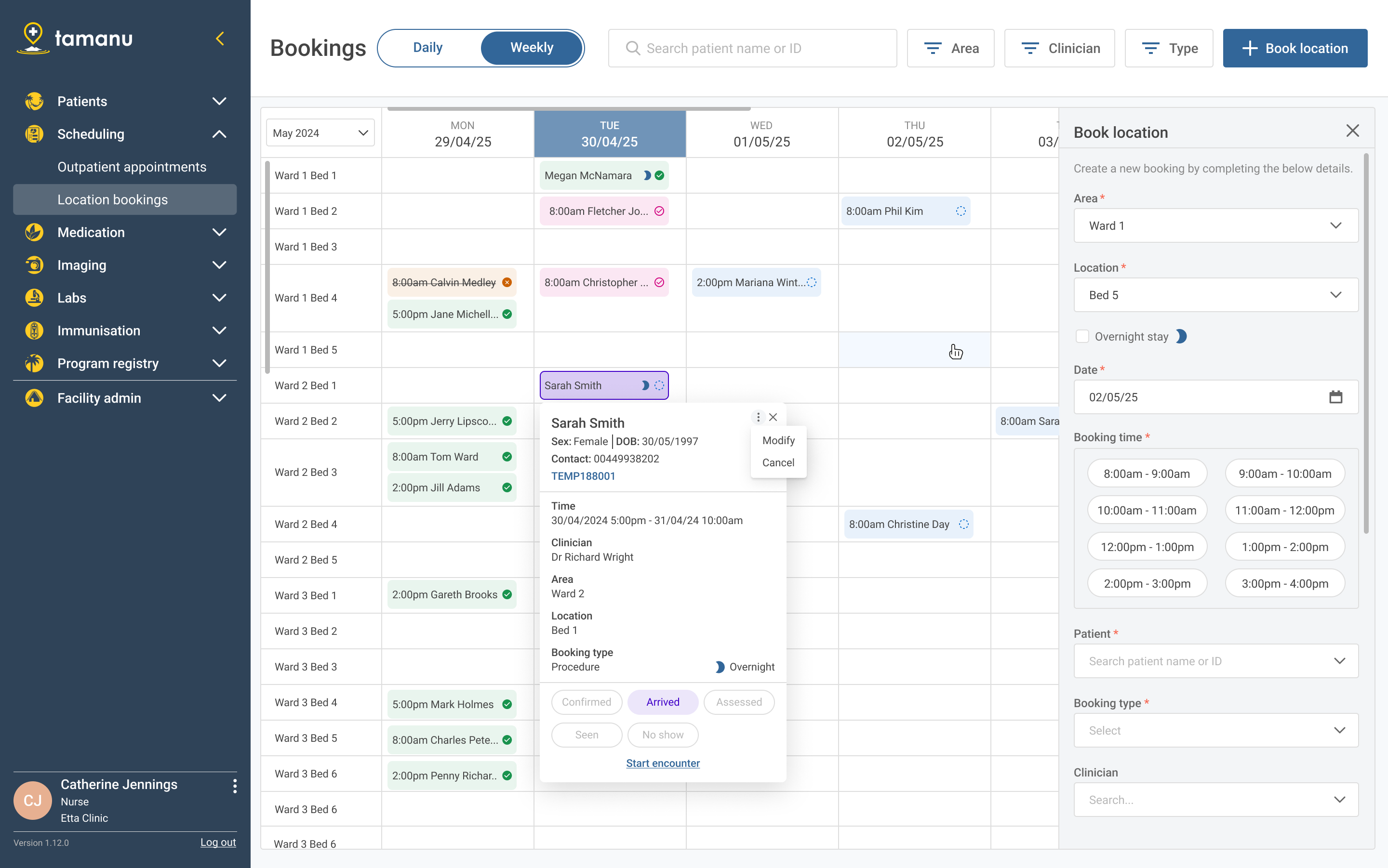This screenshot has width=1388, height=868.
Task: Choose Modify from the context menu
Action: coord(778,440)
